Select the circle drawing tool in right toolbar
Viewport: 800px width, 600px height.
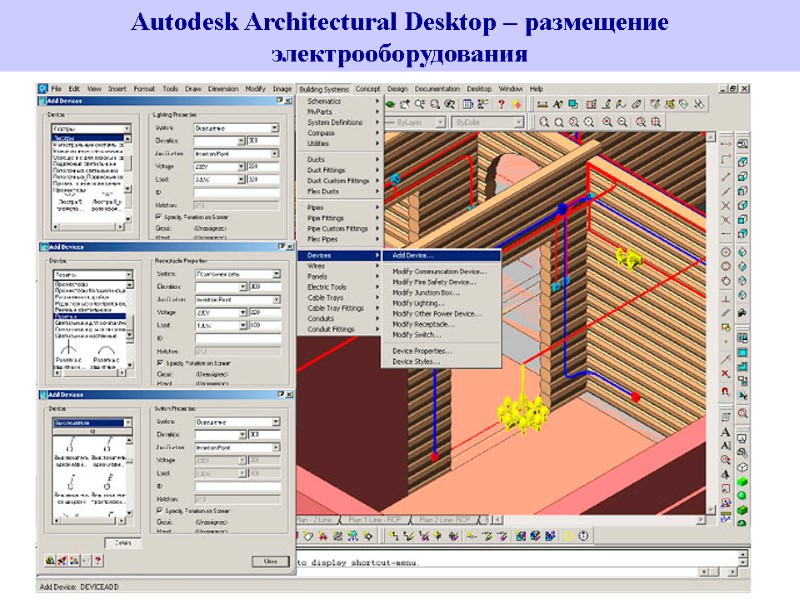click(726, 252)
